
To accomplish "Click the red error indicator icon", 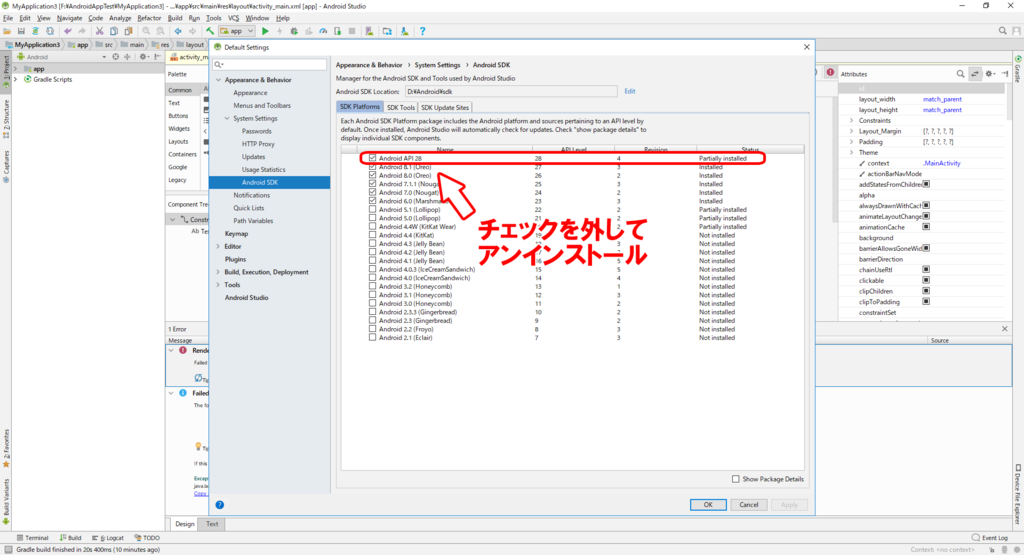I will (x=830, y=72).
